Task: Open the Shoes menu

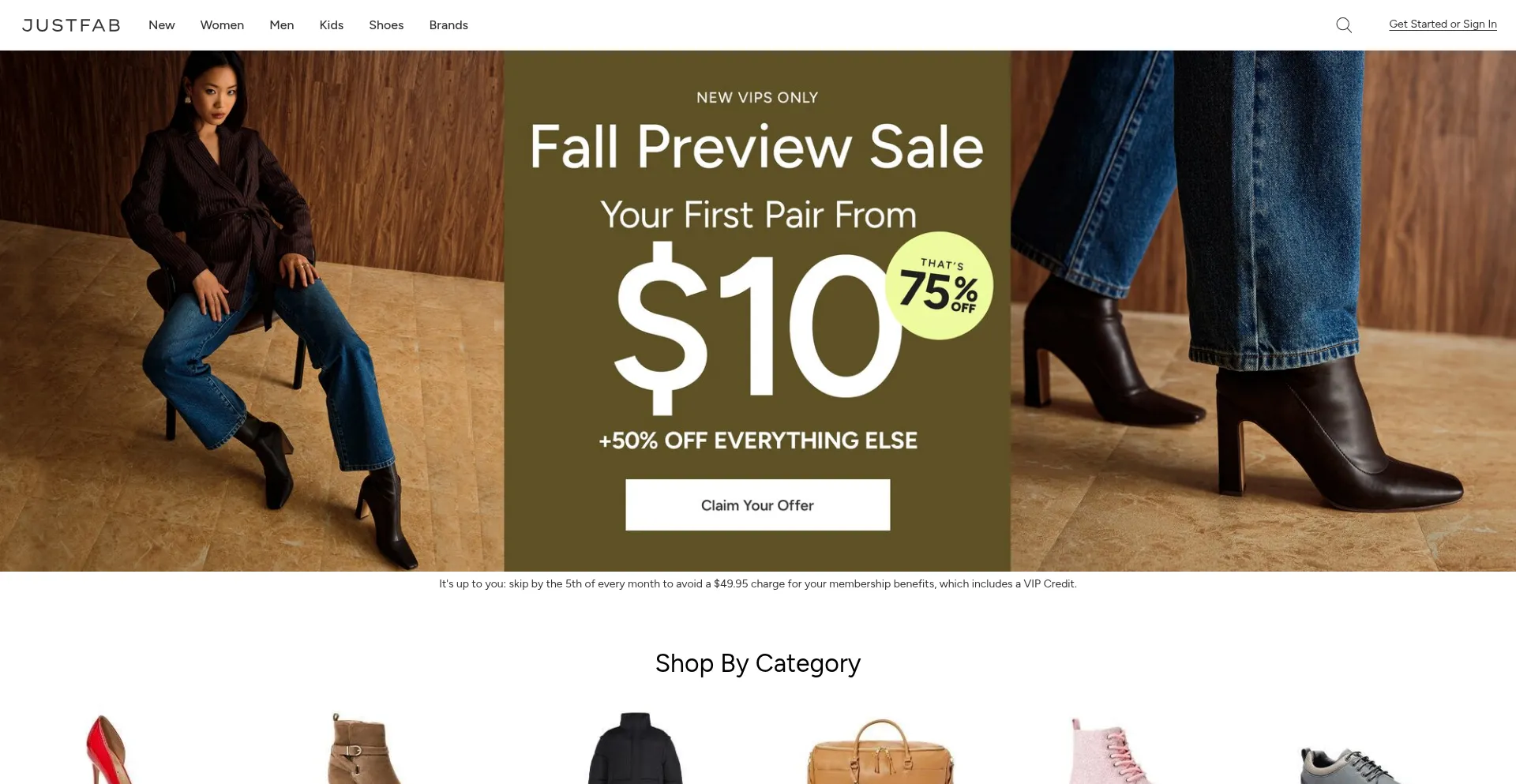Action: coord(386,25)
